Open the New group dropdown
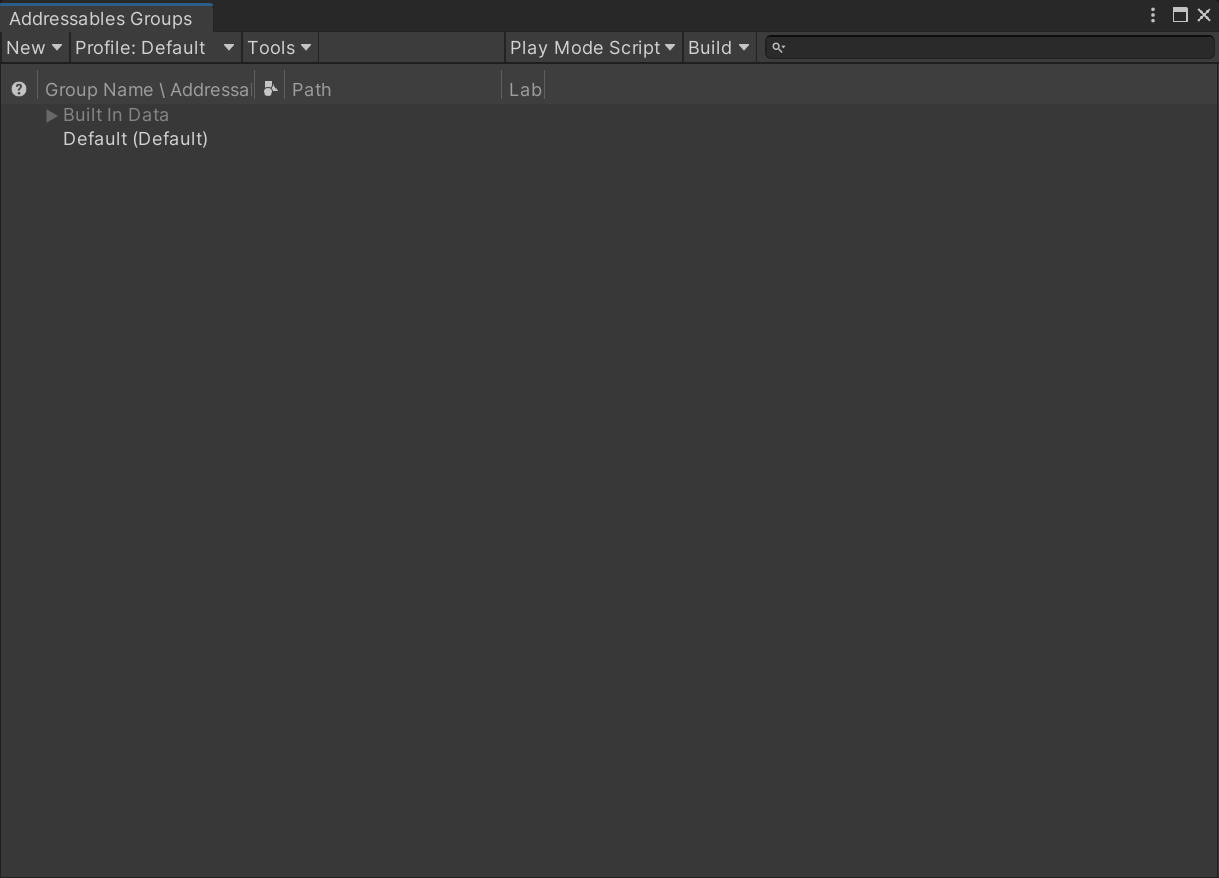Viewport: 1219px width, 878px height. coord(34,47)
